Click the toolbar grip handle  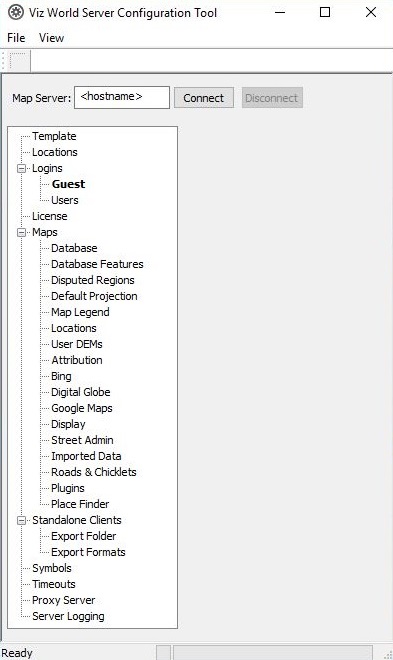click(x=3, y=61)
